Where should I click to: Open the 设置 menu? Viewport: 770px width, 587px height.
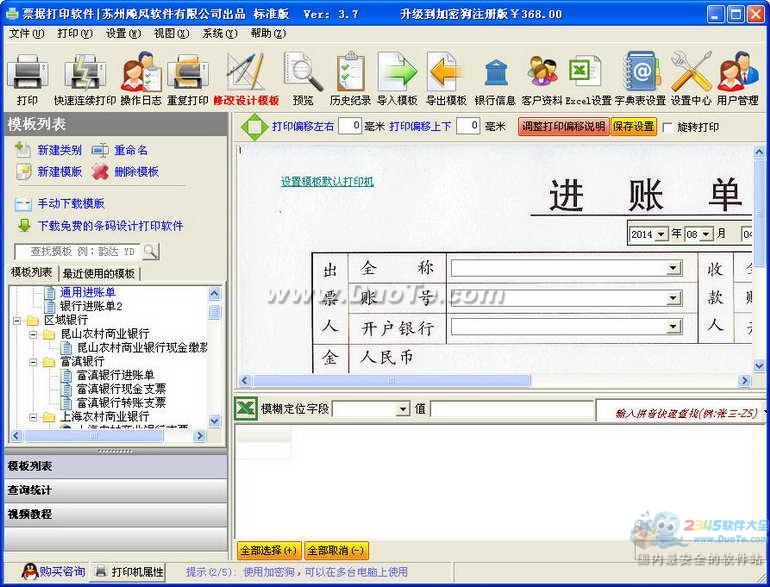point(123,33)
